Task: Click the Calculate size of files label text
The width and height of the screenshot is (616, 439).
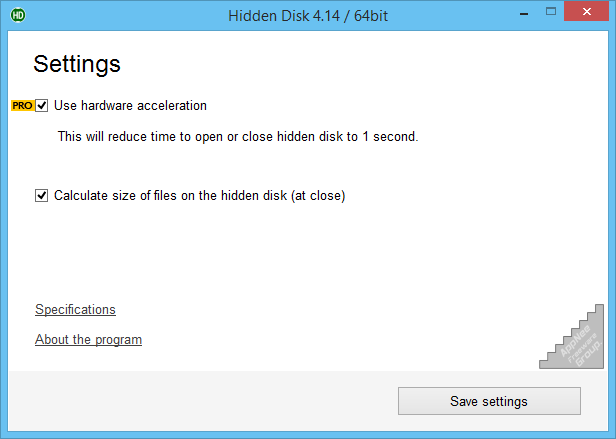Action: click(x=200, y=195)
